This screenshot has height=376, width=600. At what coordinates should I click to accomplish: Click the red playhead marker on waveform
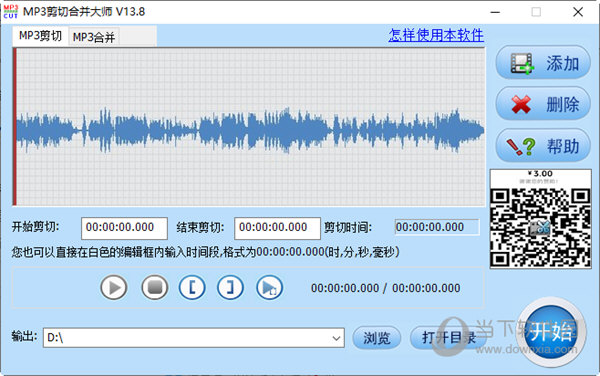point(15,127)
